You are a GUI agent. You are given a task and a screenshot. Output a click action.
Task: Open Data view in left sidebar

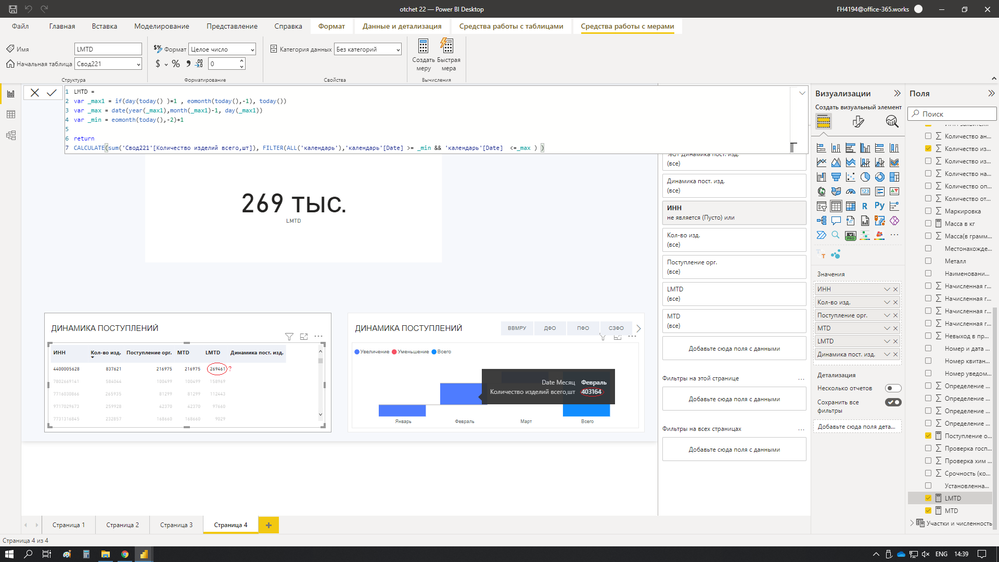point(11,115)
